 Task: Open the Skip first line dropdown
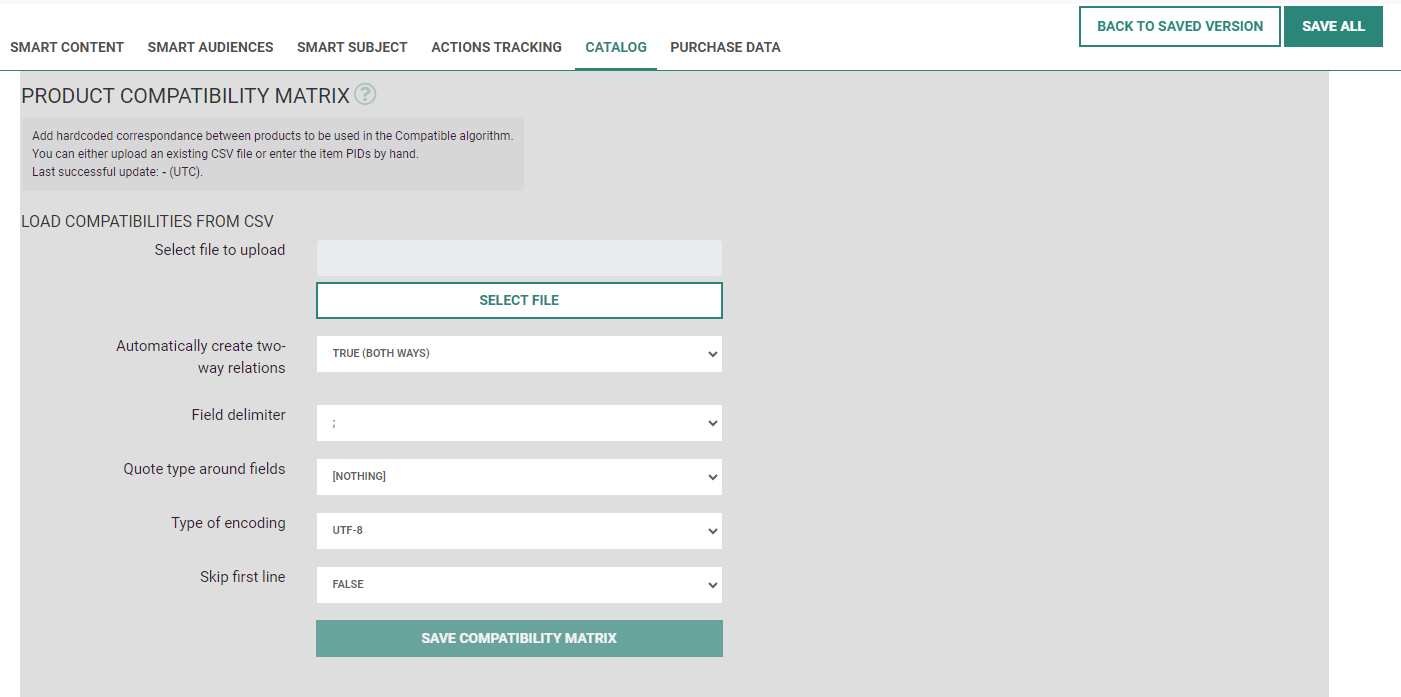click(519, 585)
